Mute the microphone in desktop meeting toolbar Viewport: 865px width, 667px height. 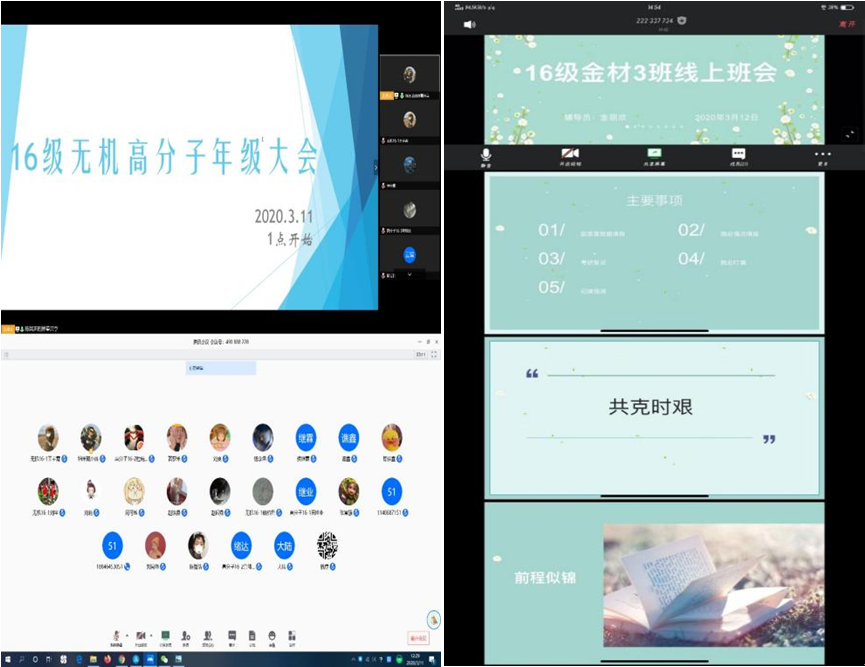117,635
